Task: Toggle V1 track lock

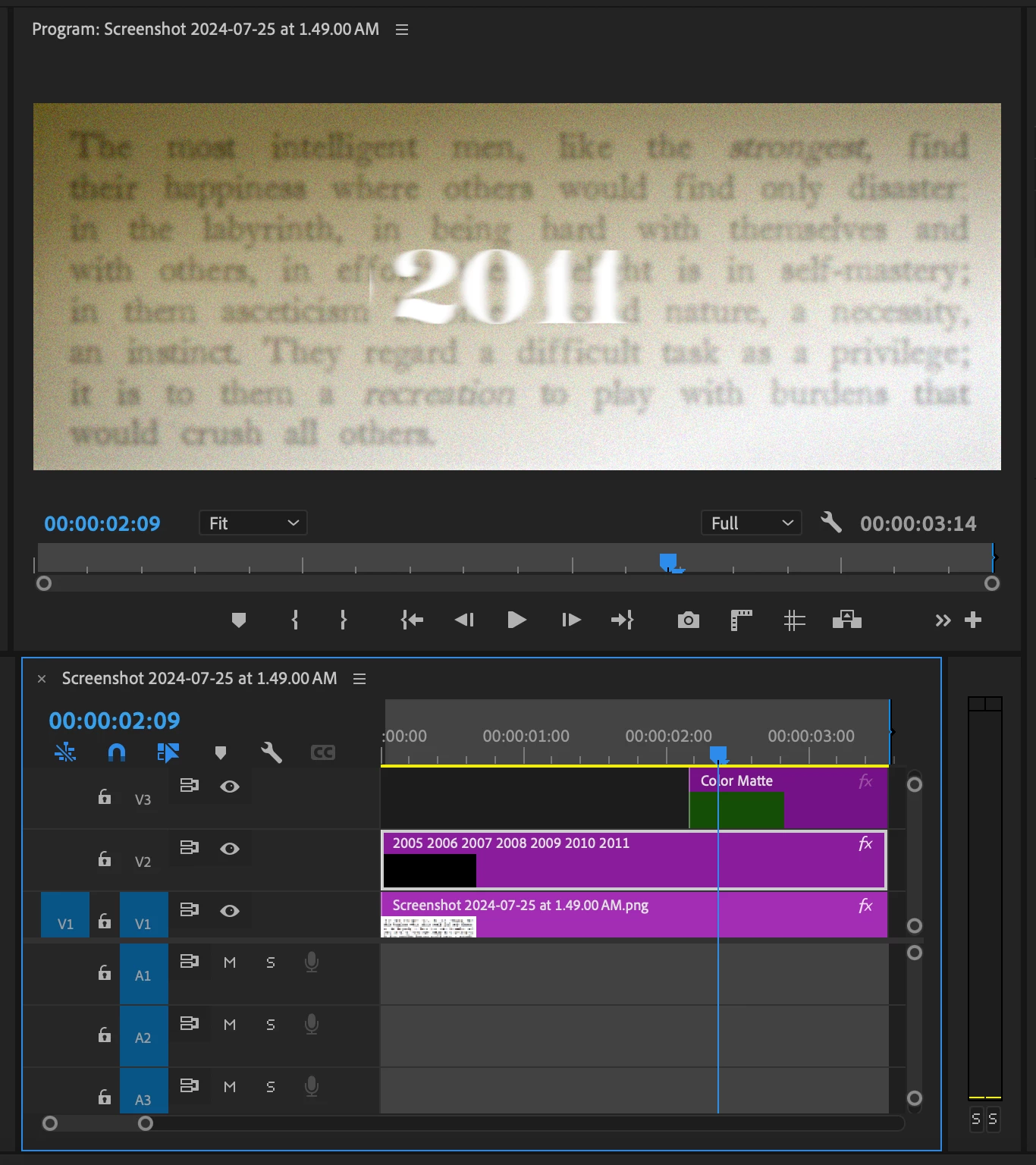Action: [105, 921]
